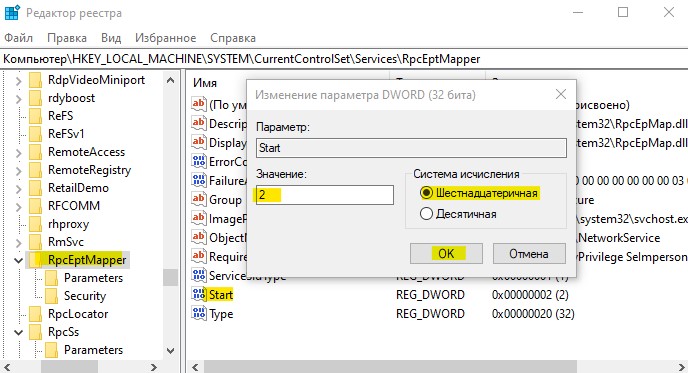This screenshot has width=688, height=373.
Task: Click the registry path address bar
Action: click(x=344, y=59)
